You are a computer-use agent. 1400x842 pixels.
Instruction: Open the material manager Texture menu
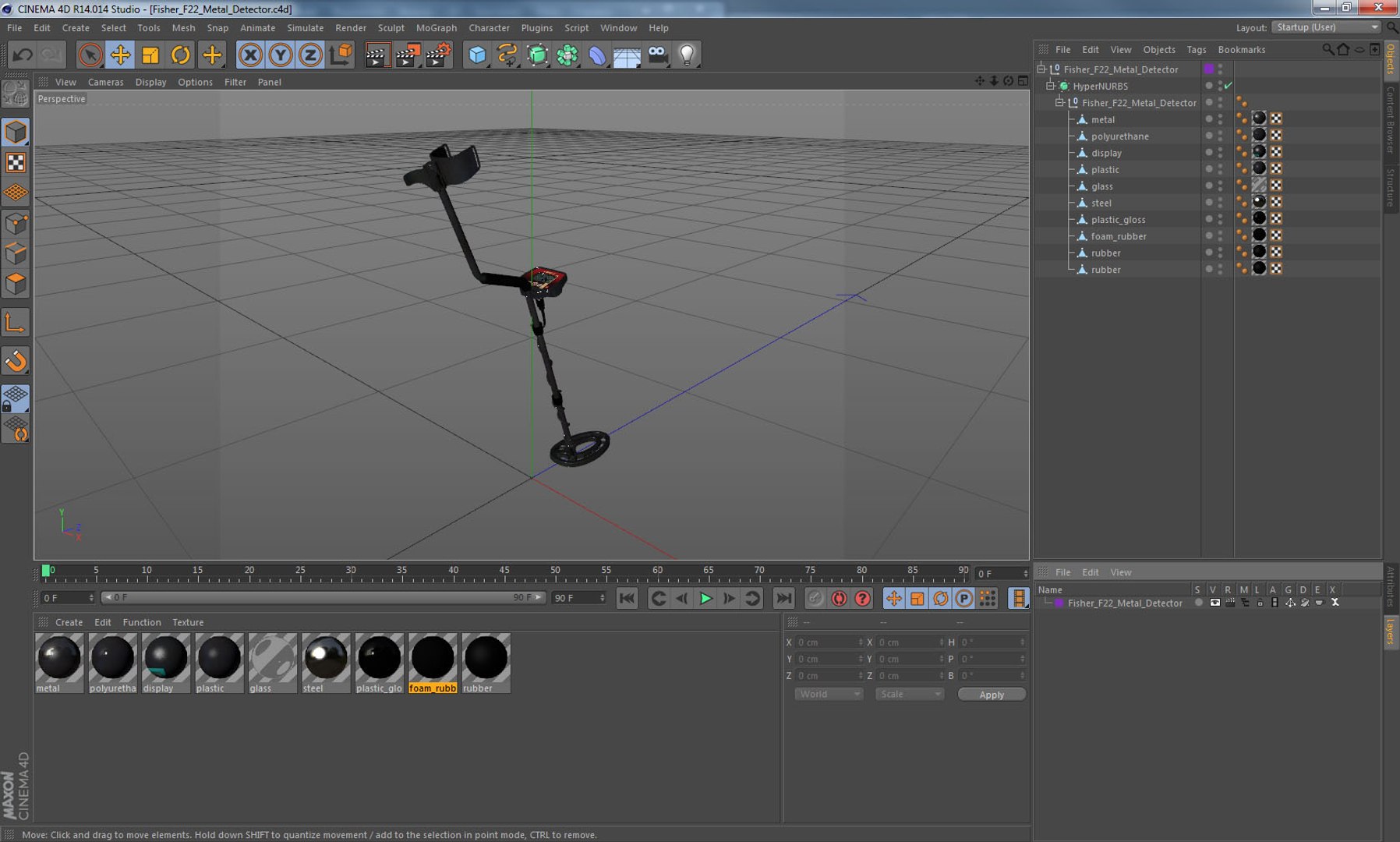pos(188,622)
